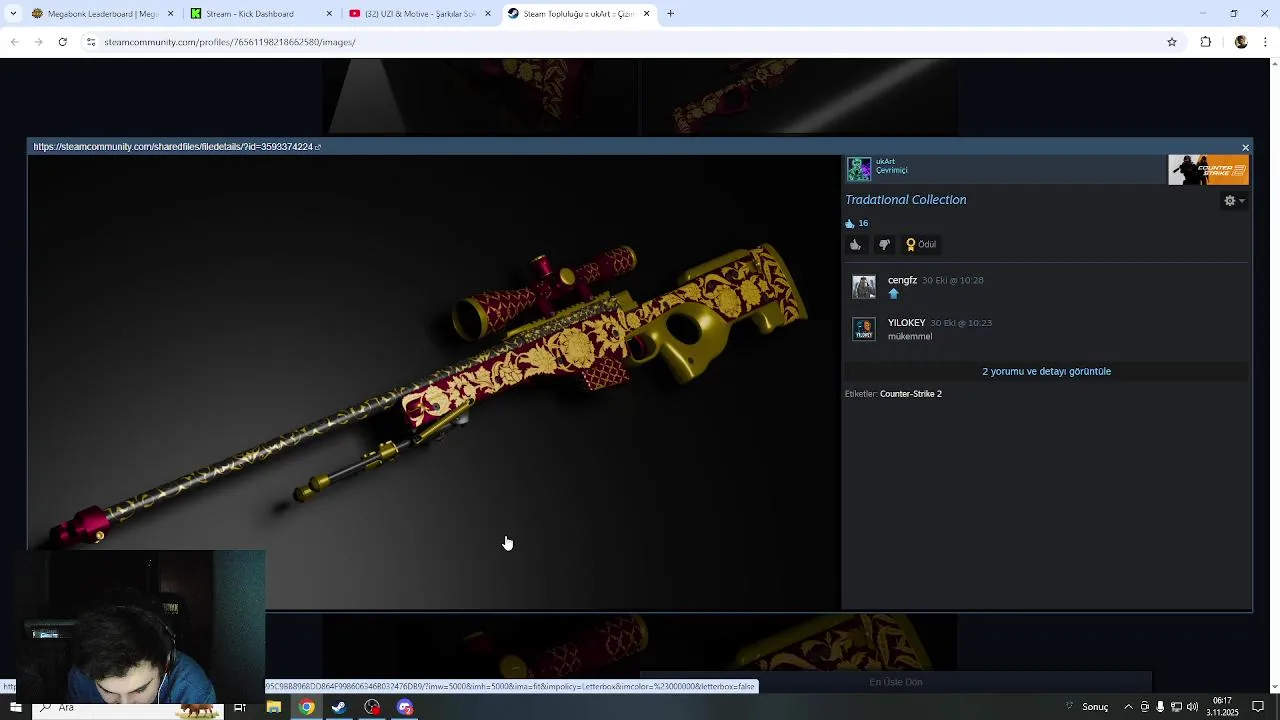Click the thumbs down rate button
This screenshot has width=1280, height=720.
tap(884, 244)
